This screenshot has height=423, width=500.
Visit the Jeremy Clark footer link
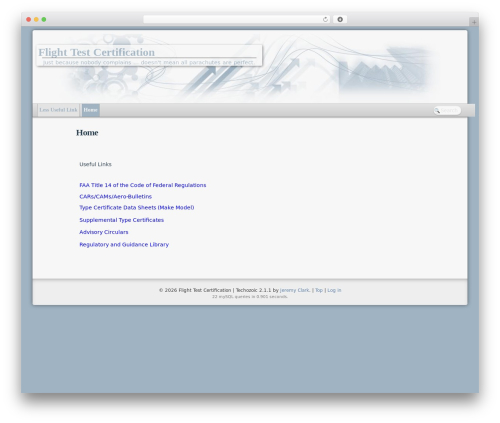295,290
